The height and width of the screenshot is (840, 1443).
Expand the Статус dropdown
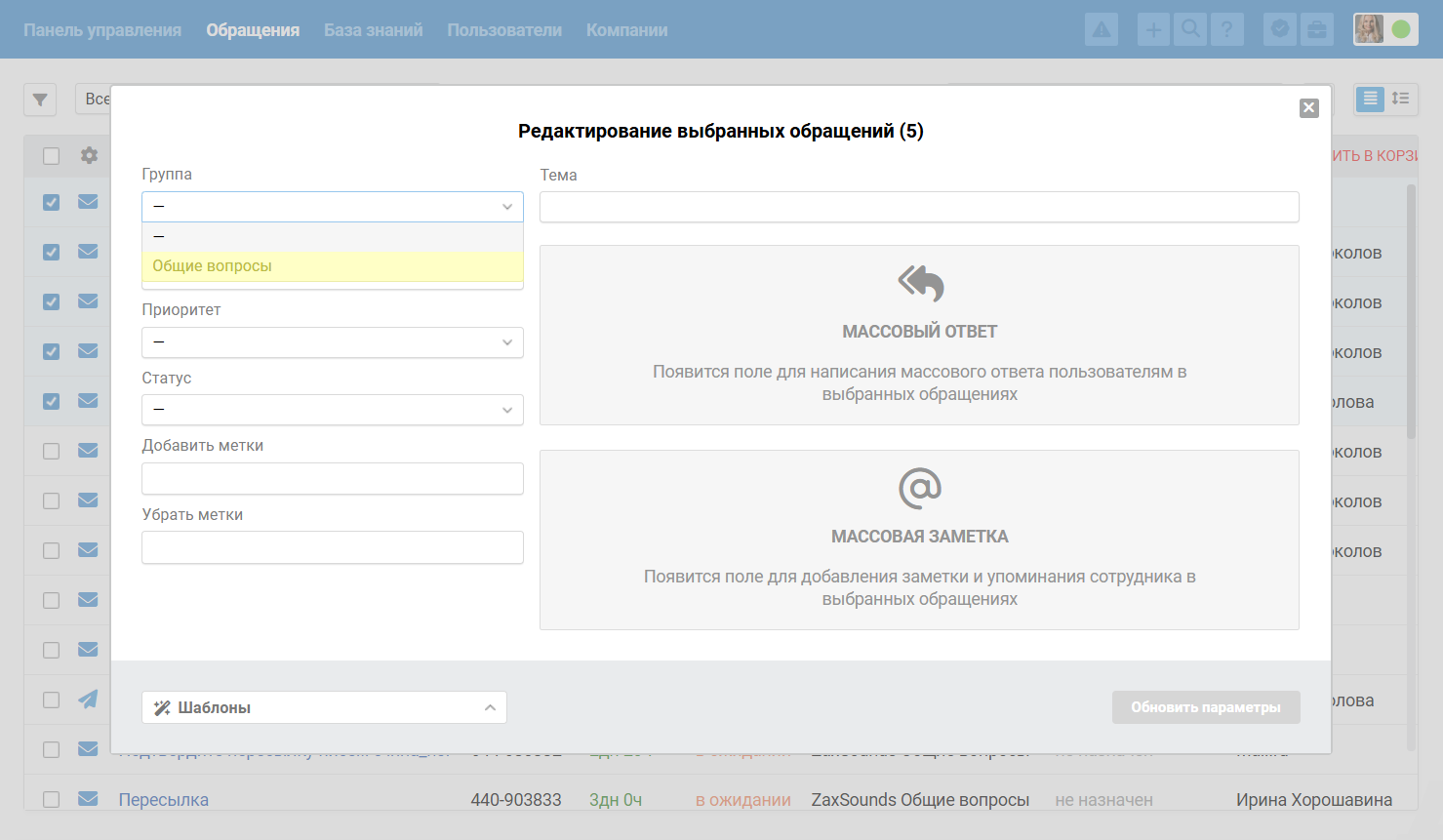[x=332, y=410]
